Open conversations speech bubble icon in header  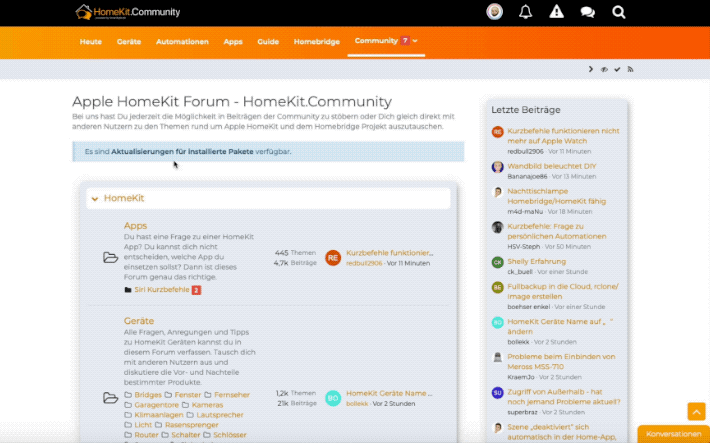click(x=587, y=12)
